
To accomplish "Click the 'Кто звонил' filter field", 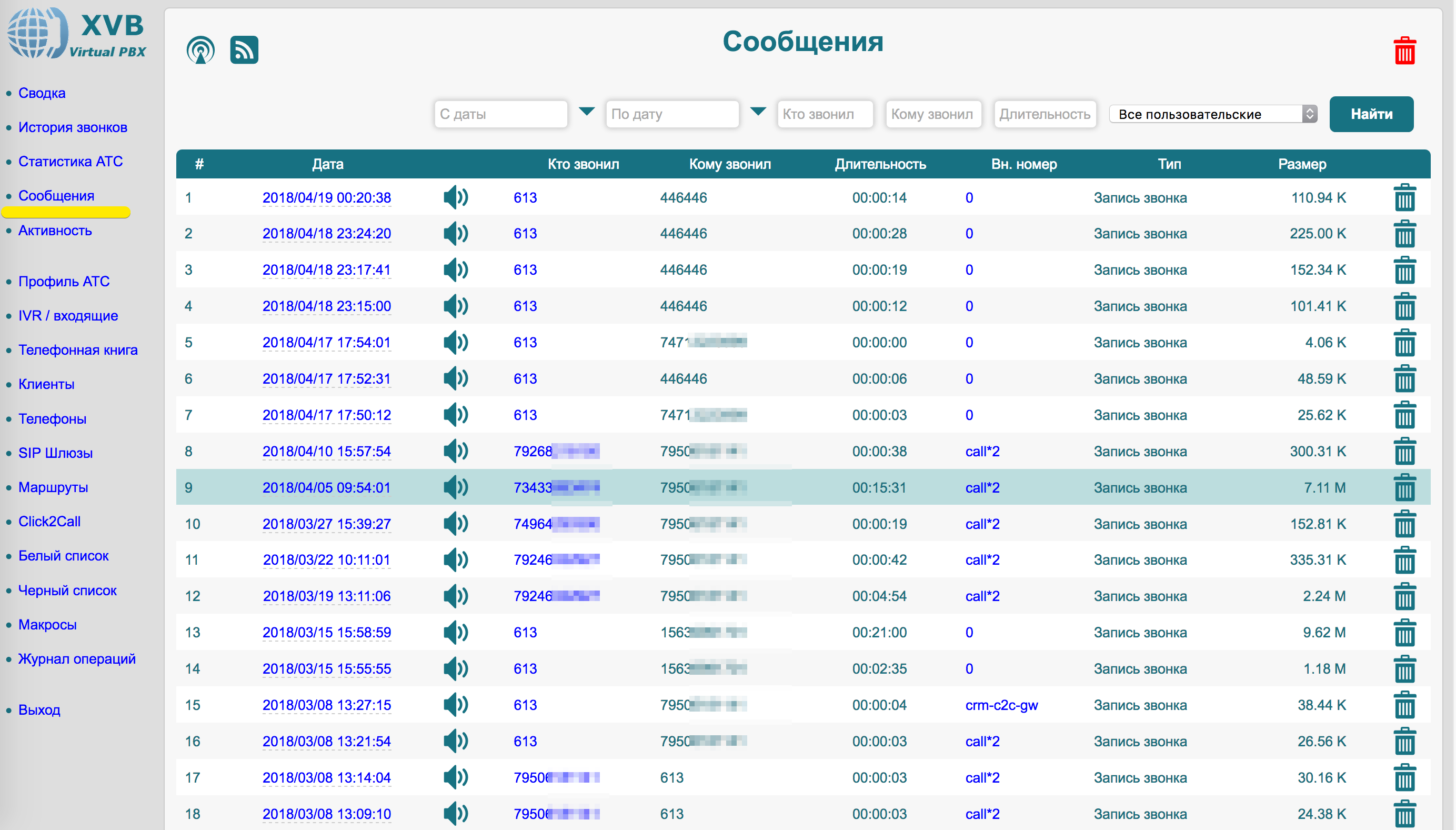I will [x=824, y=114].
